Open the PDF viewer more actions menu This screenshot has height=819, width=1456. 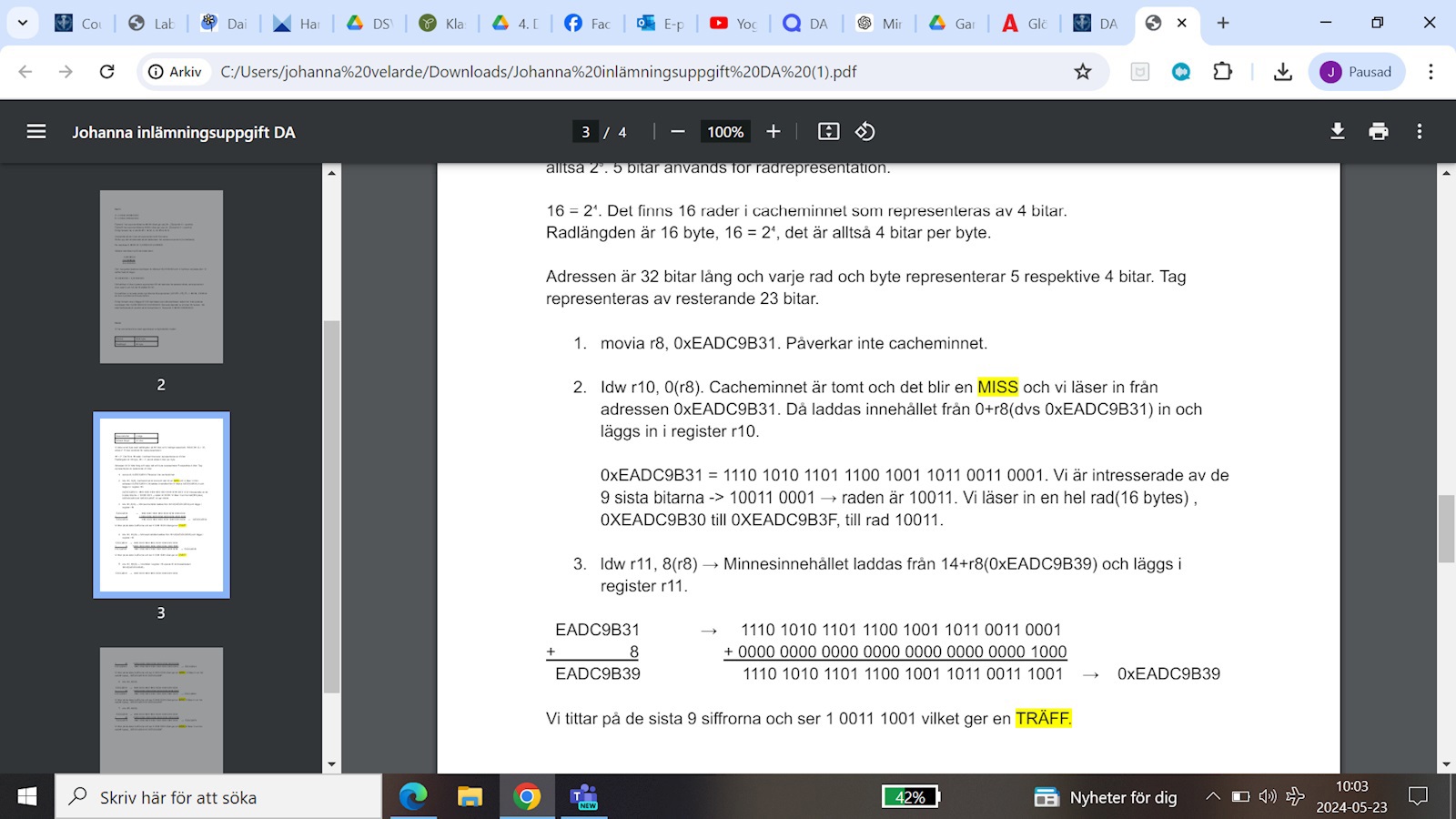tap(1419, 132)
